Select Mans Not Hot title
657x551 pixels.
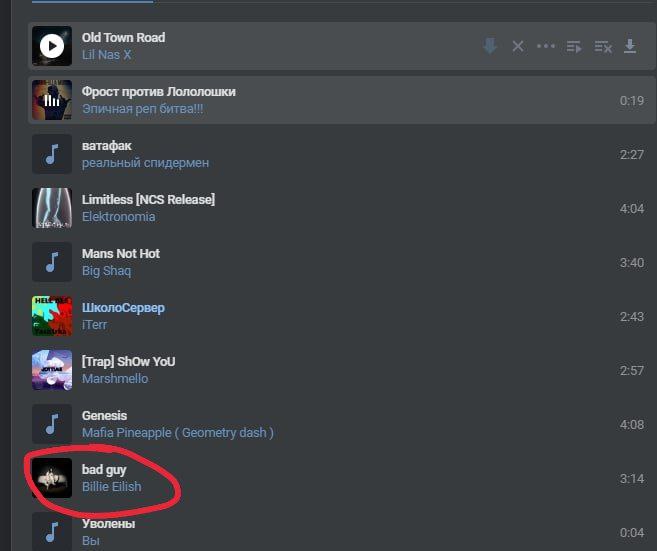click(x=121, y=254)
